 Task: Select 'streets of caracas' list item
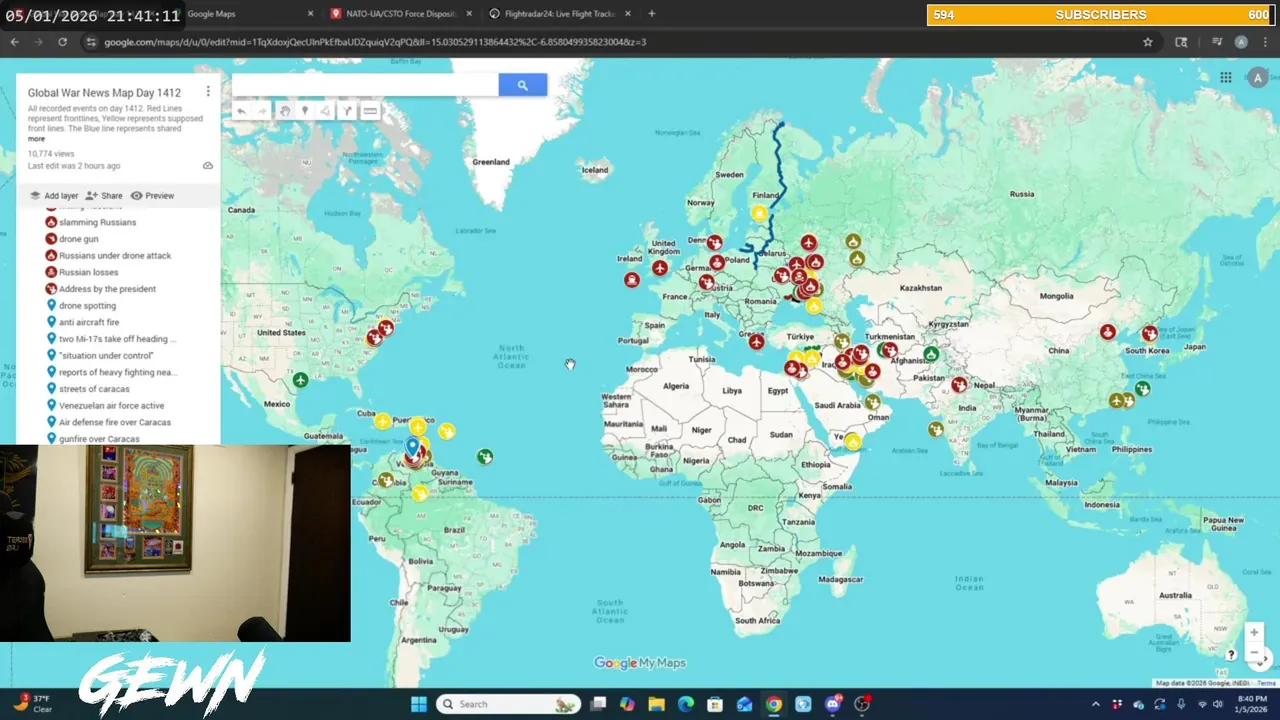click(94, 389)
